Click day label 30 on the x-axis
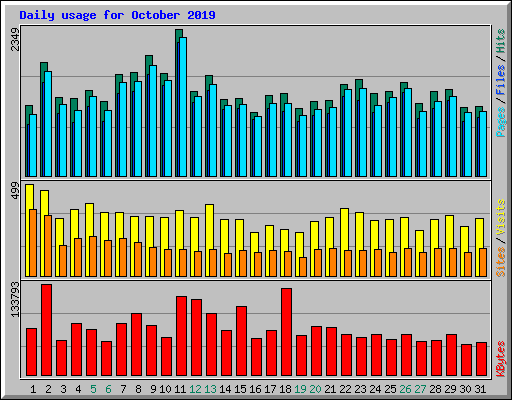The width and height of the screenshot is (512, 400). tap(465, 389)
